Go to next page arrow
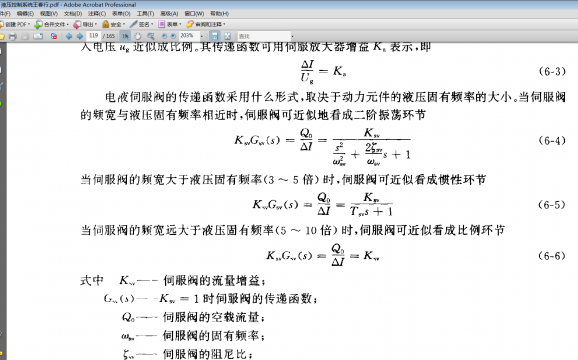The height and width of the screenshot is (360, 578). tap(79, 36)
